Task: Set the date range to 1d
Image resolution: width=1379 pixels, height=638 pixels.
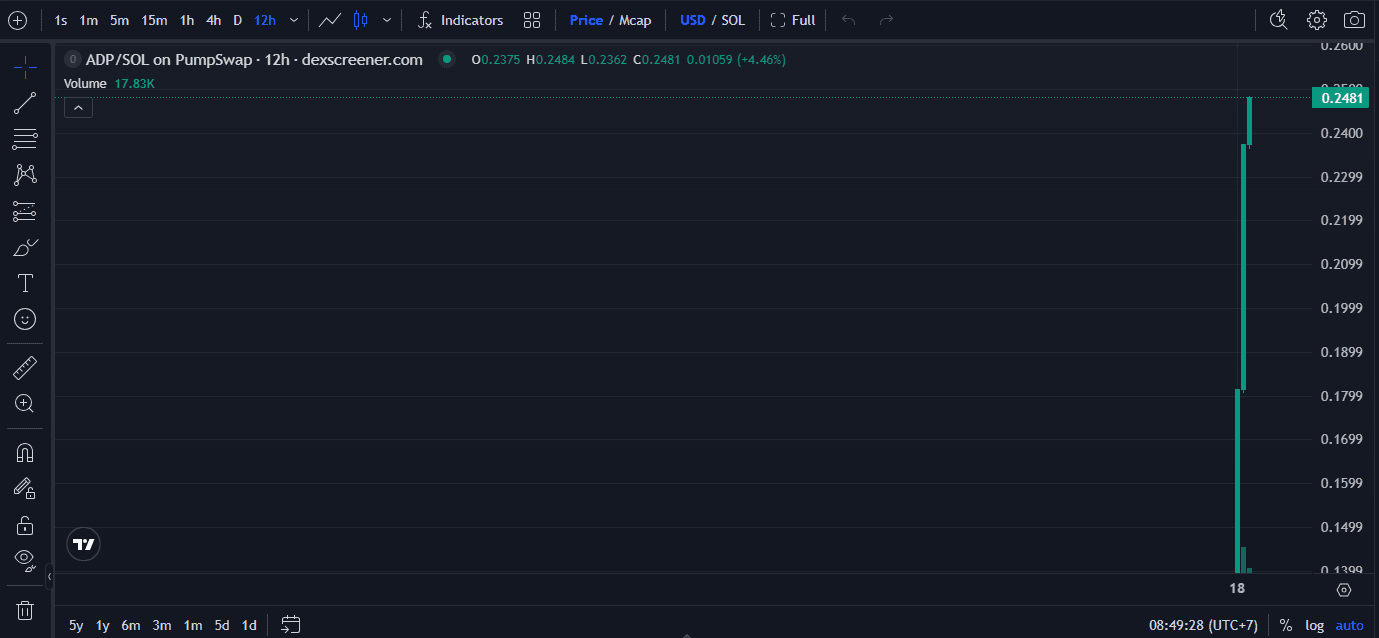Action: click(249, 625)
